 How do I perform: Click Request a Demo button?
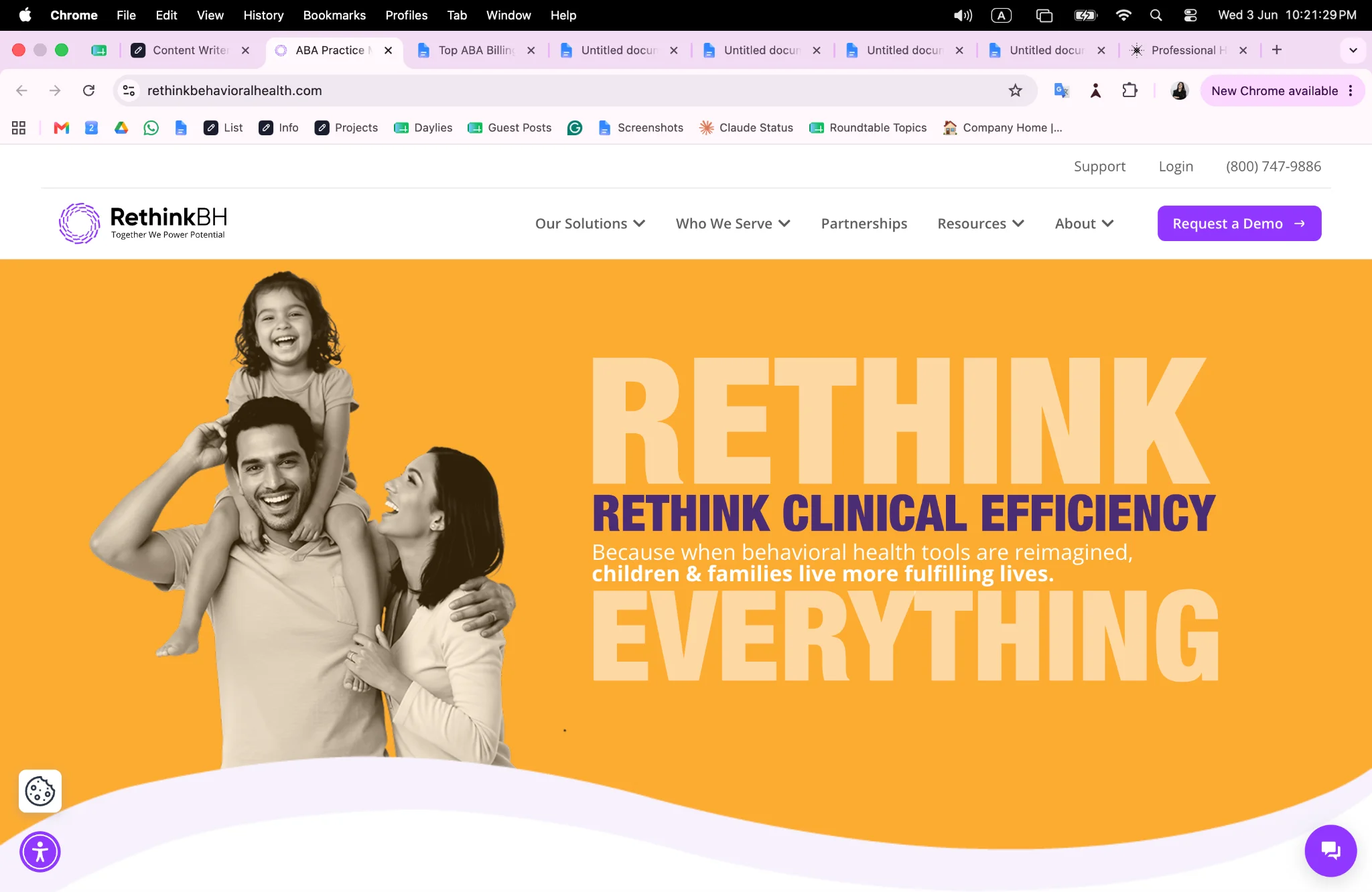click(1239, 223)
